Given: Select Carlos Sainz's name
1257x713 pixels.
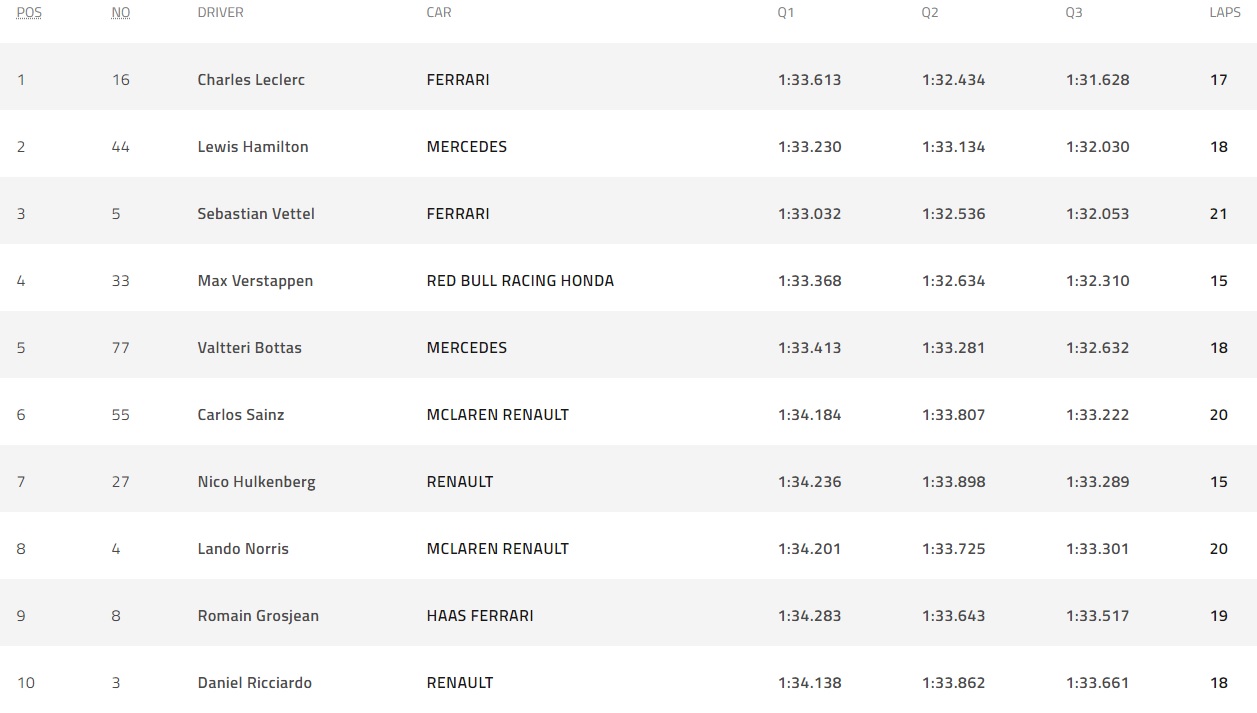Looking at the screenshot, I should point(241,415).
